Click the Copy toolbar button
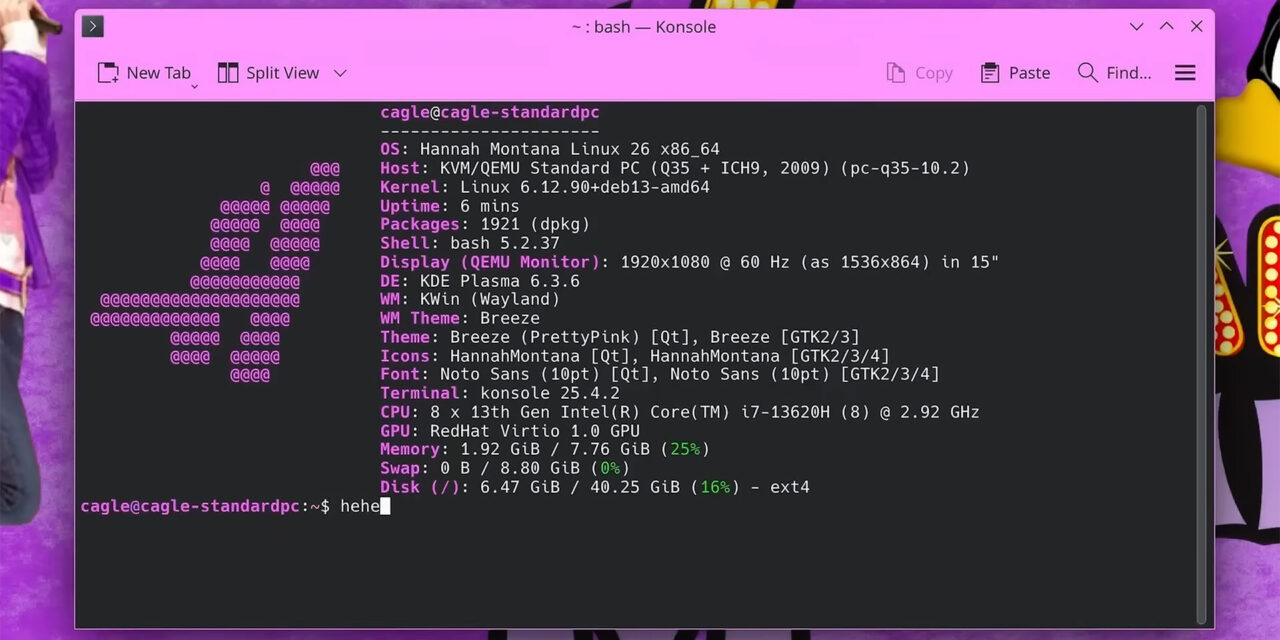Screen dimensions: 1280x640 pyautogui.click(x=920, y=73)
